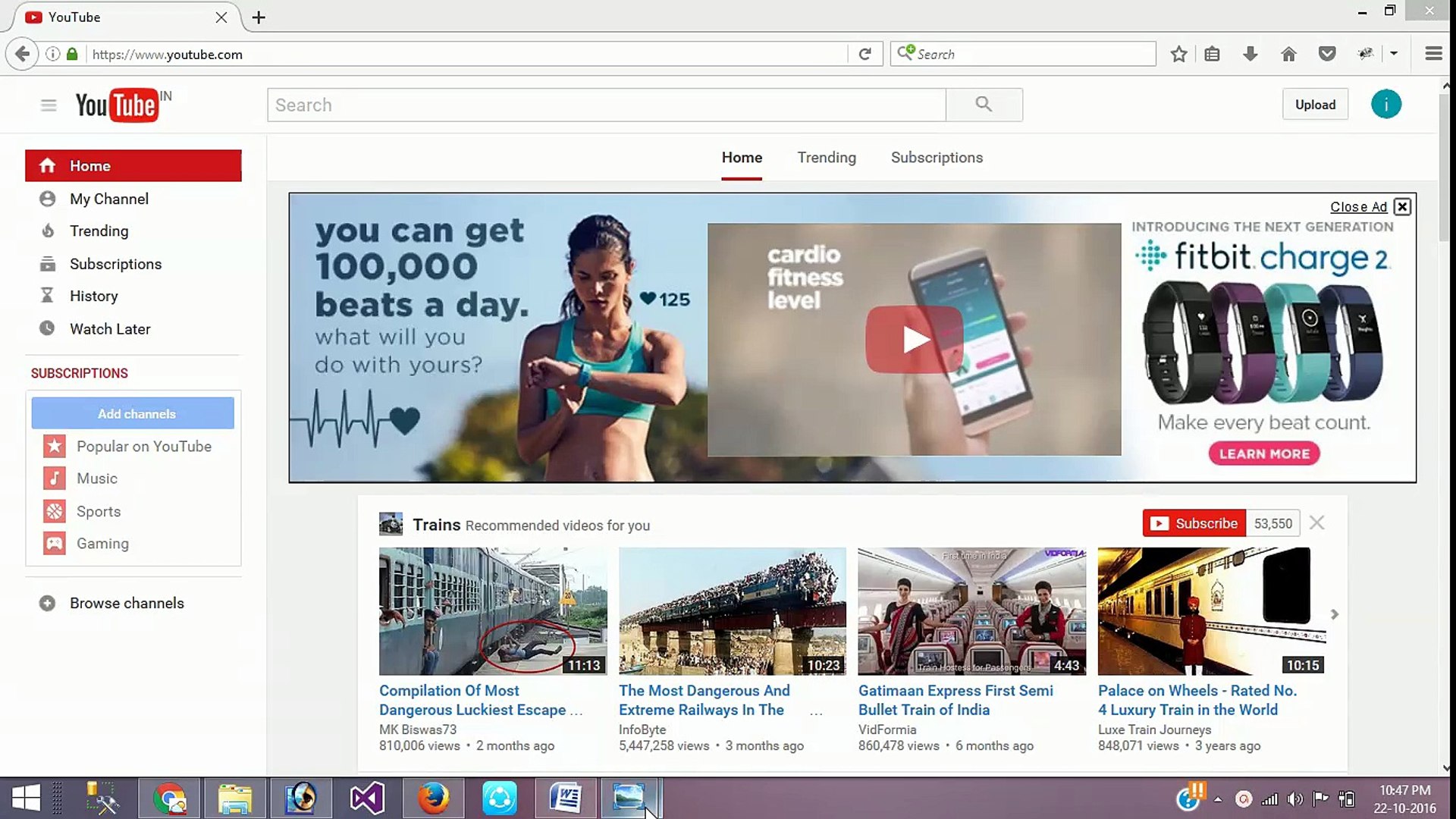Image resolution: width=1456 pixels, height=819 pixels.
Task: Click the Firefox bookmark star icon
Action: (x=1178, y=54)
